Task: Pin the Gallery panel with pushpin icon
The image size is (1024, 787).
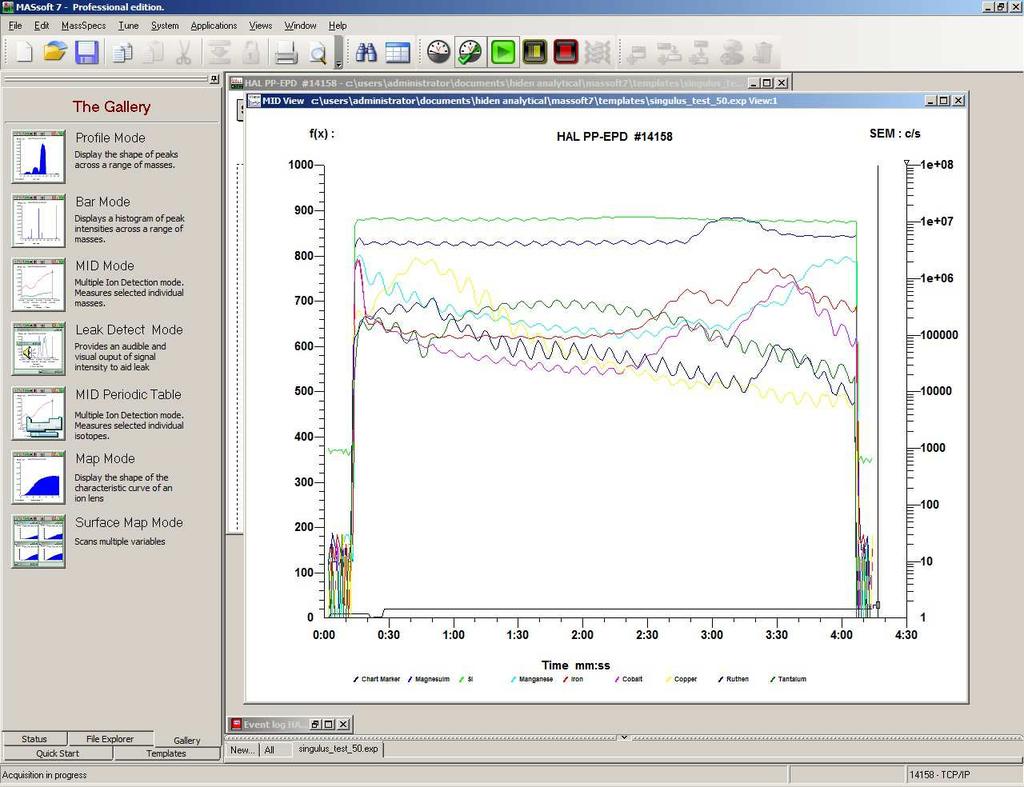Action: (214, 79)
